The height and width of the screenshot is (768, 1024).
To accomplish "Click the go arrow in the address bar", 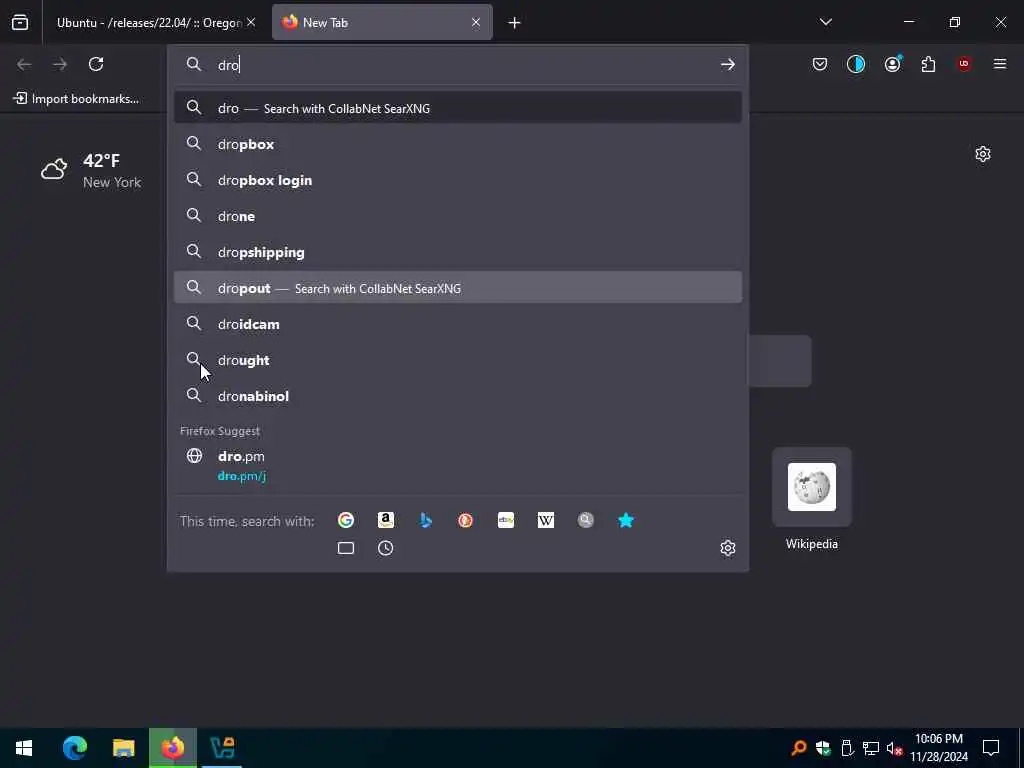I will pos(728,64).
